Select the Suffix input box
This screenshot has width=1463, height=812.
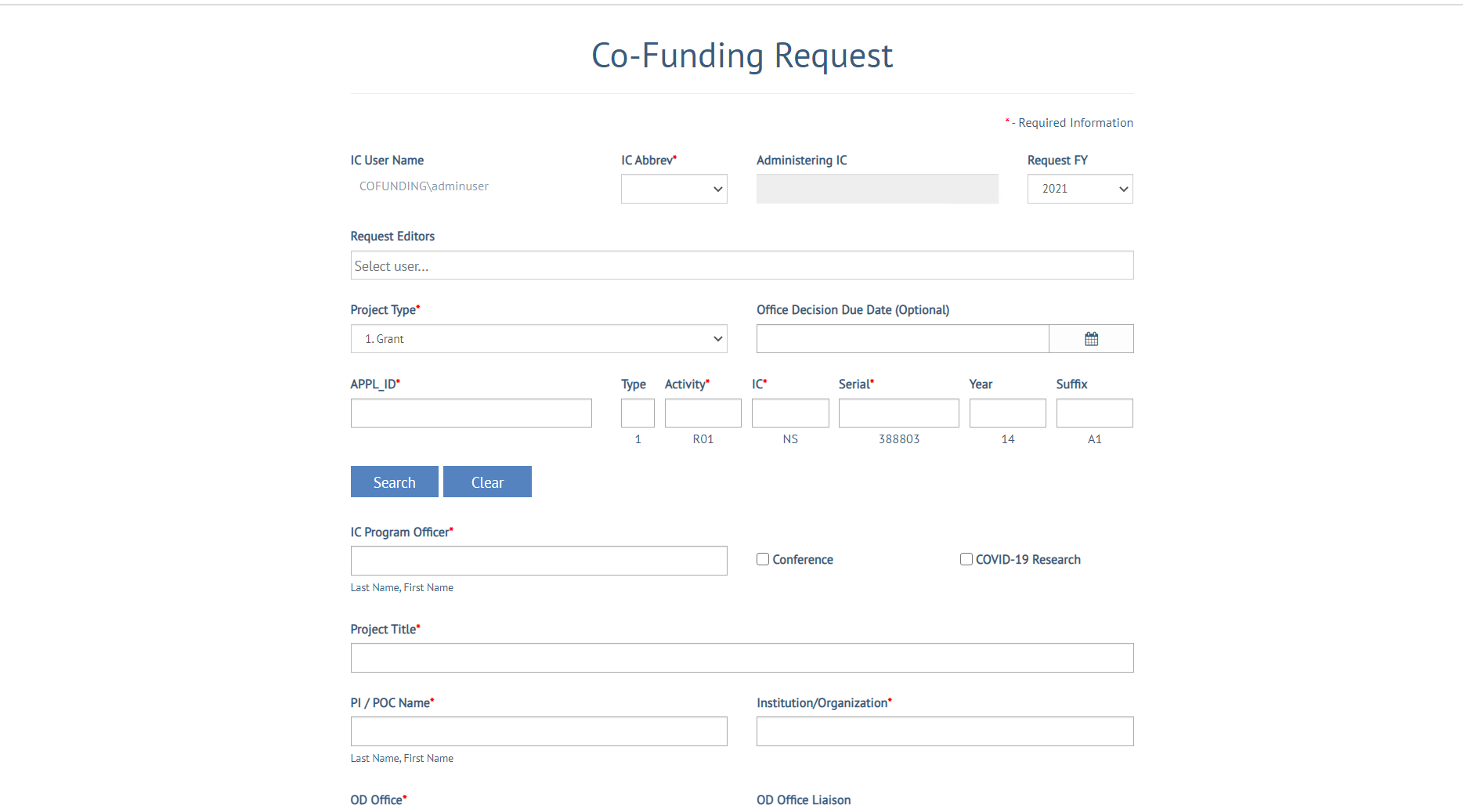[1094, 413]
